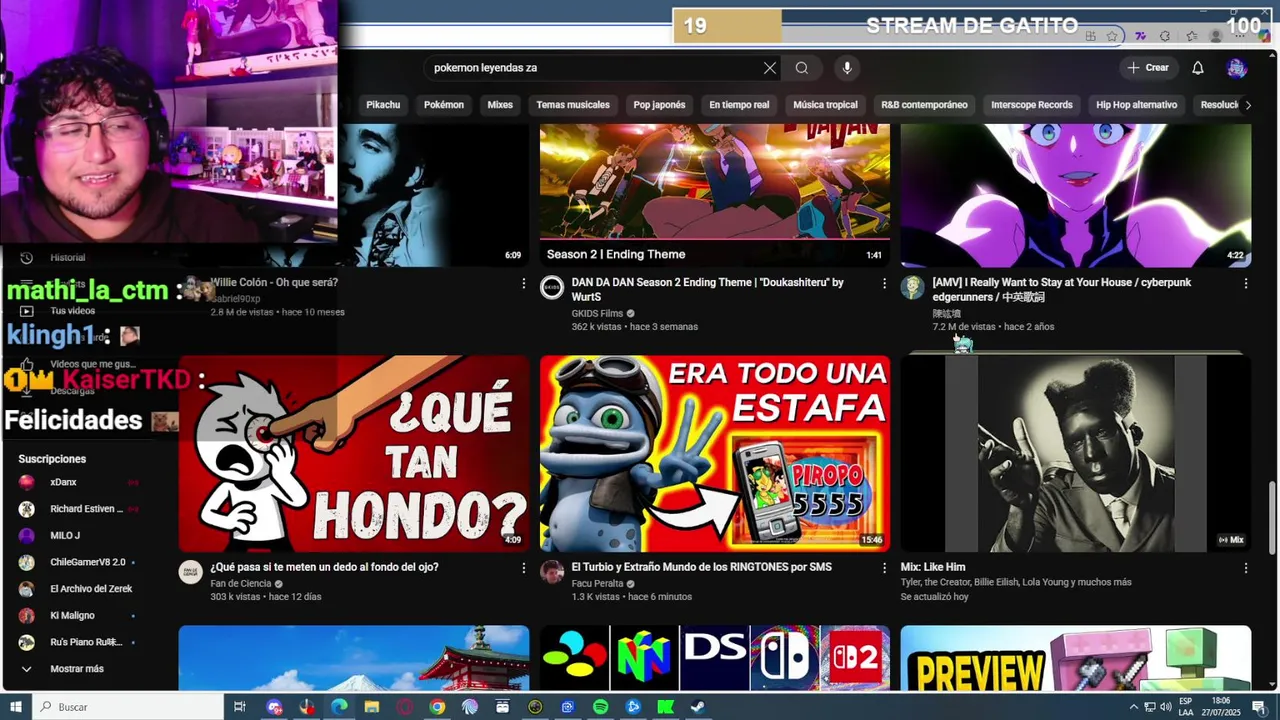
Task: Play the PREVIEW Minecraft thumbnail
Action: click(x=1076, y=658)
